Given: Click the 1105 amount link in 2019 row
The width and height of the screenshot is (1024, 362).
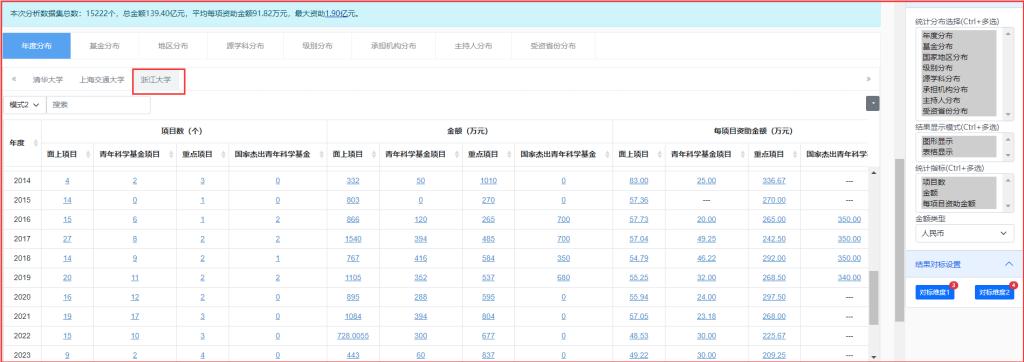Looking at the screenshot, I should pyautogui.click(x=353, y=278).
